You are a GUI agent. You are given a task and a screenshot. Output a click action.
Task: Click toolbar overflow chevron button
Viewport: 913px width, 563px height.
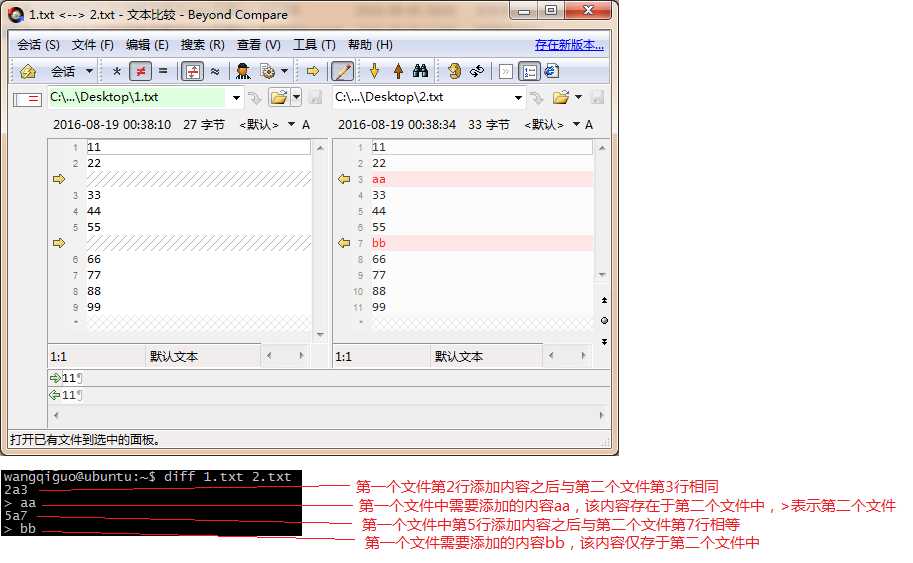(x=505, y=71)
